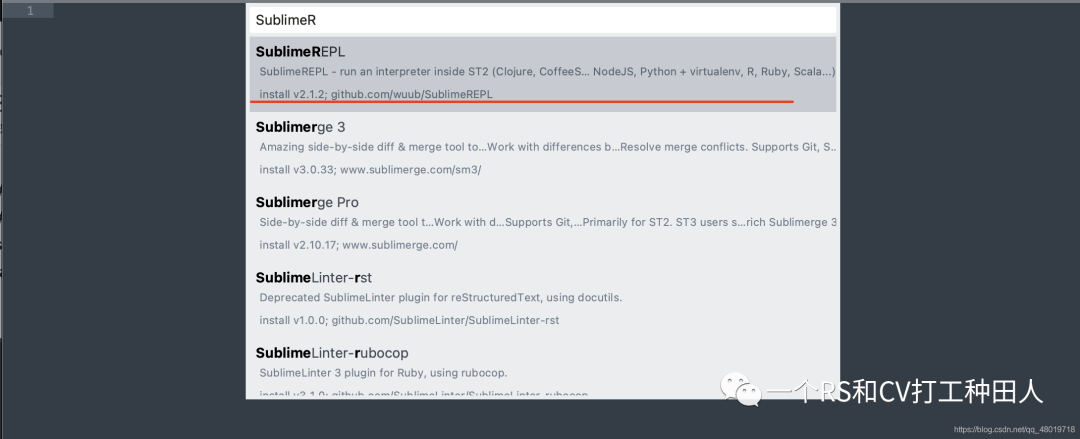Click the Sublimerge Pro description text

point(546,222)
